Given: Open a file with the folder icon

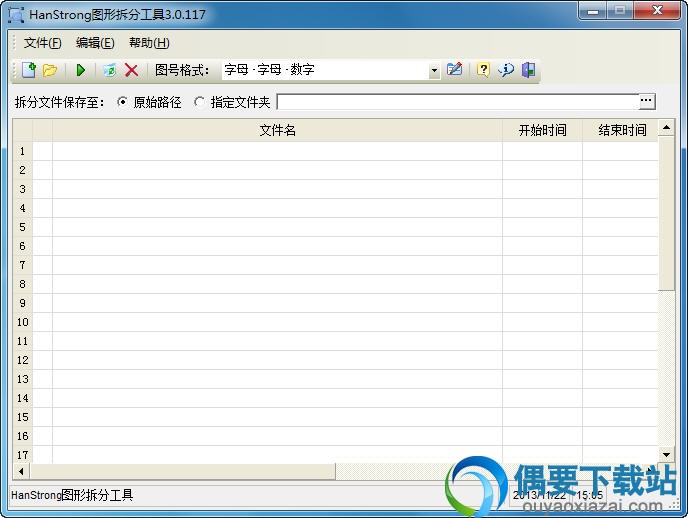Looking at the screenshot, I should 50,70.
